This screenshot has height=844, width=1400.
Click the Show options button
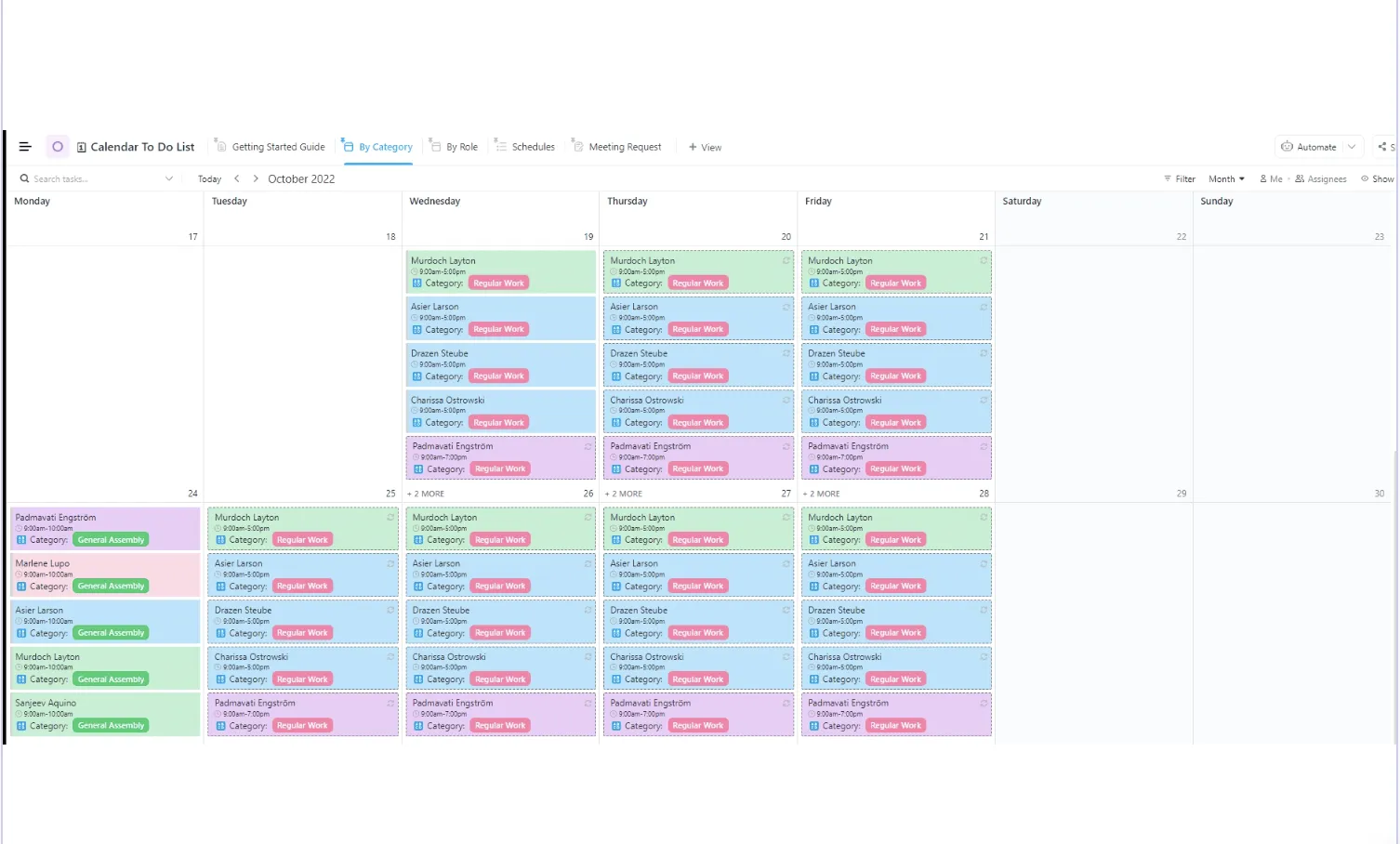click(1378, 178)
